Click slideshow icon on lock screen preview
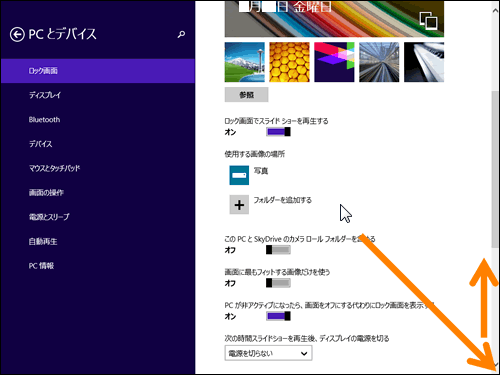This screenshot has height=375, width=500. 428,21
